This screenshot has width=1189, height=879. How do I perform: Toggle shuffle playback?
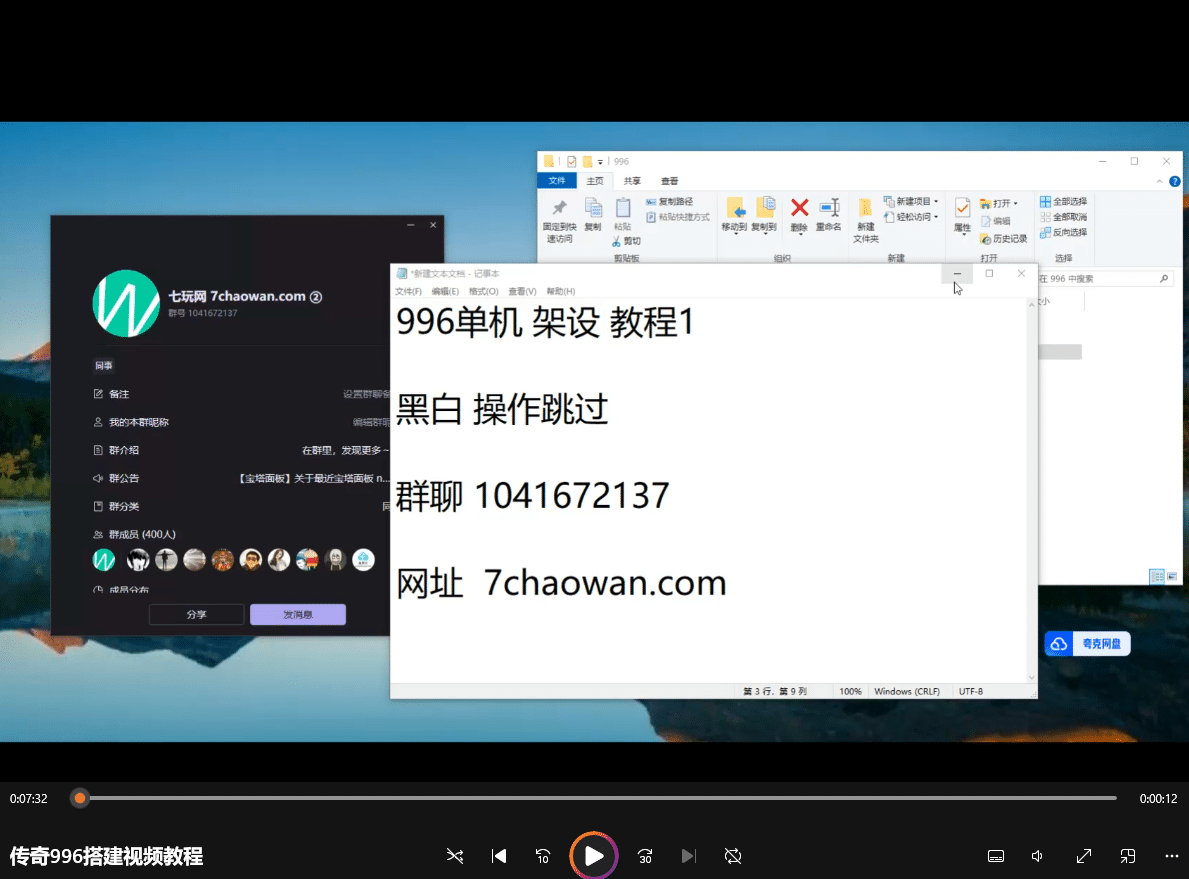click(x=455, y=856)
